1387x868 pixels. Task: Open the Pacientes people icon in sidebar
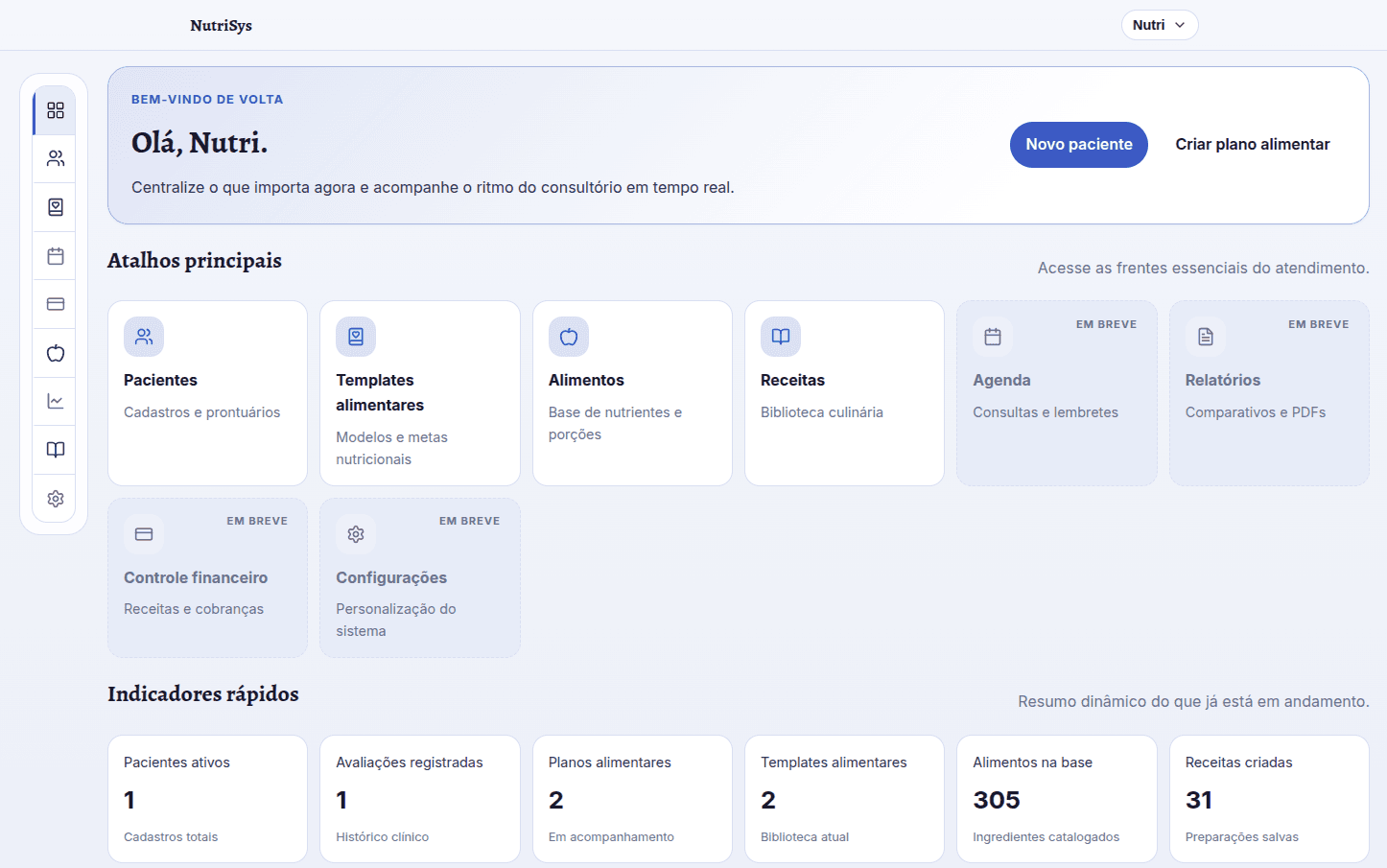[55, 158]
